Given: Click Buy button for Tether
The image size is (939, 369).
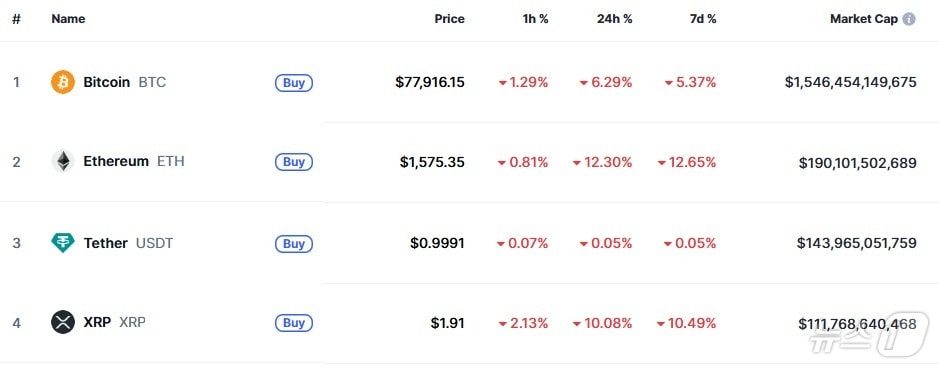Looking at the screenshot, I should 294,244.
